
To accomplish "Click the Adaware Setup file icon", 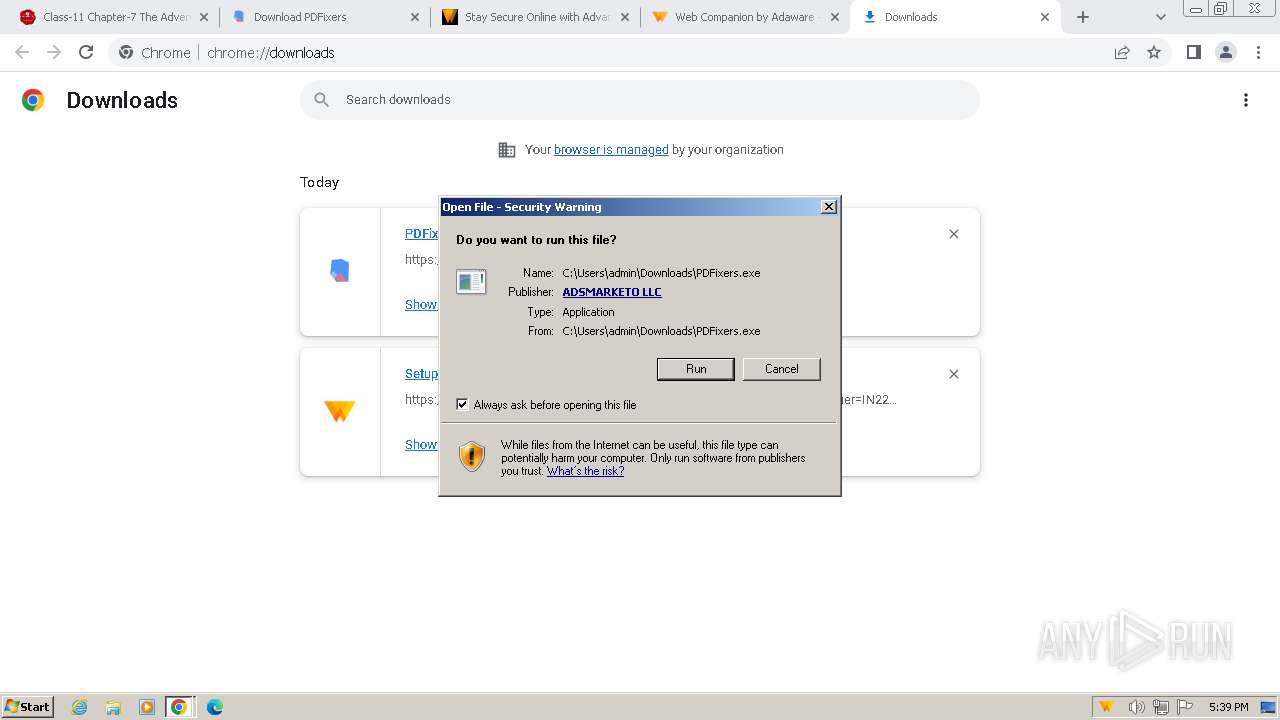I will pos(340,411).
